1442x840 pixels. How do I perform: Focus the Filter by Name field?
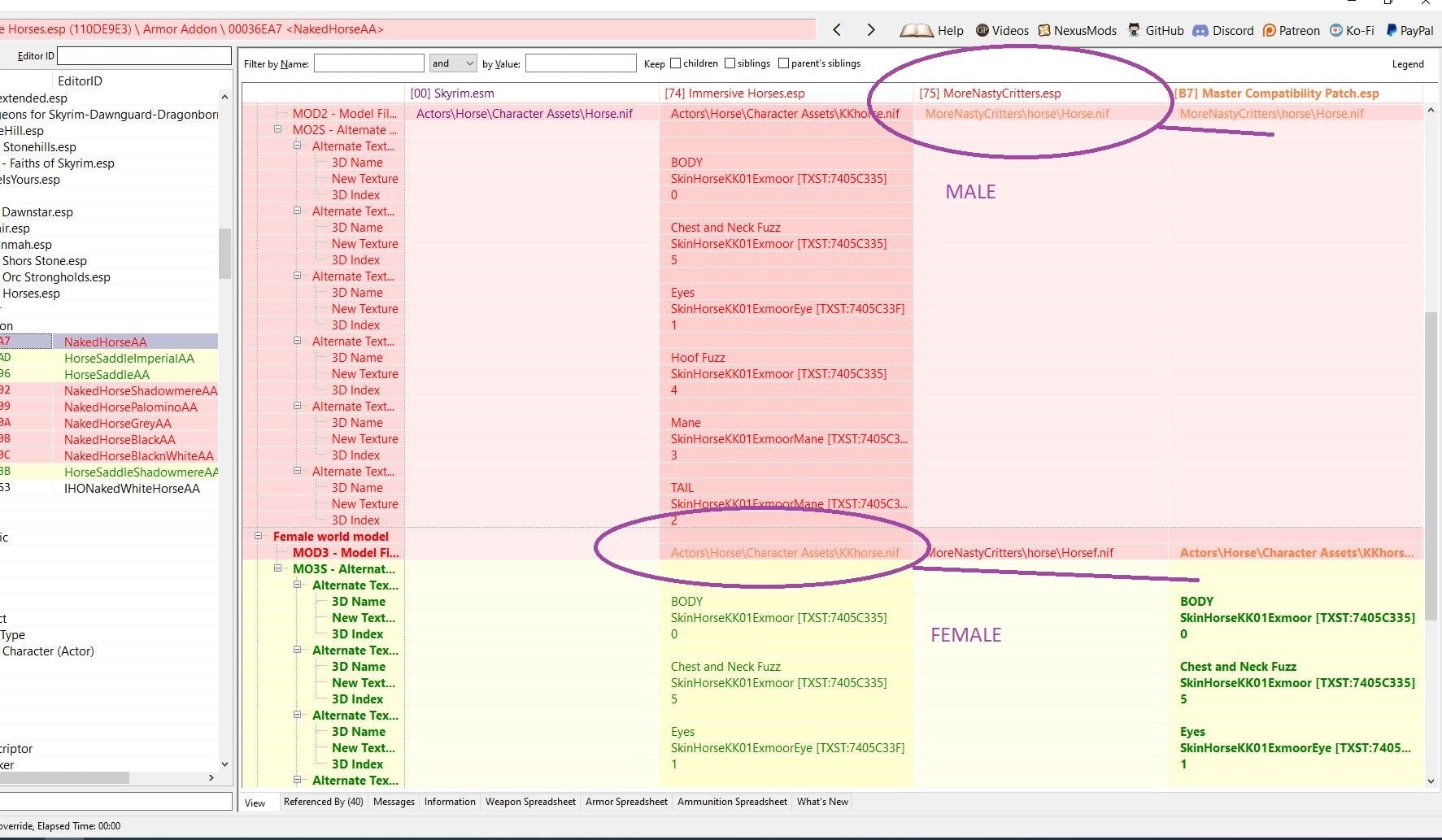(369, 63)
